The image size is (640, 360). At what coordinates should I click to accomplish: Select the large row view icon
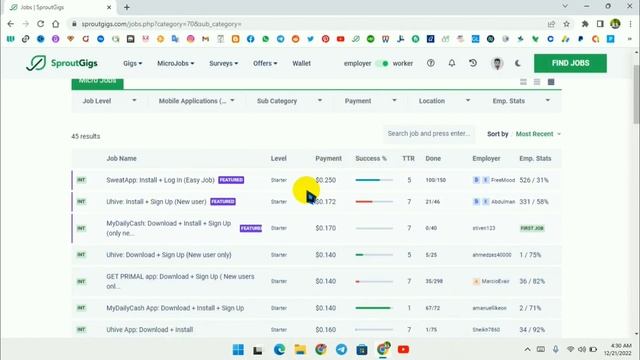pos(523,82)
